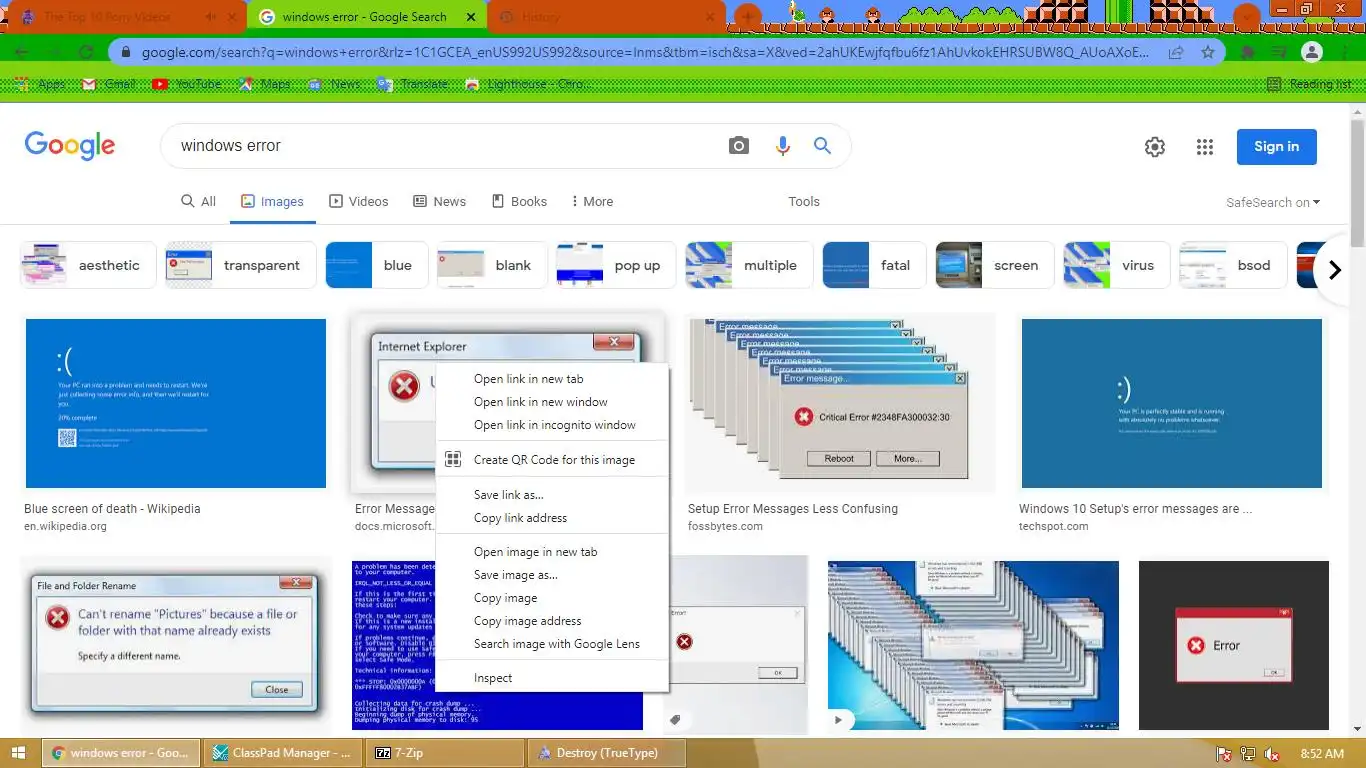Click the search by image camera icon
Image resolution: width=1366 pixels, height=768 pixels.
tap(739, 146)
